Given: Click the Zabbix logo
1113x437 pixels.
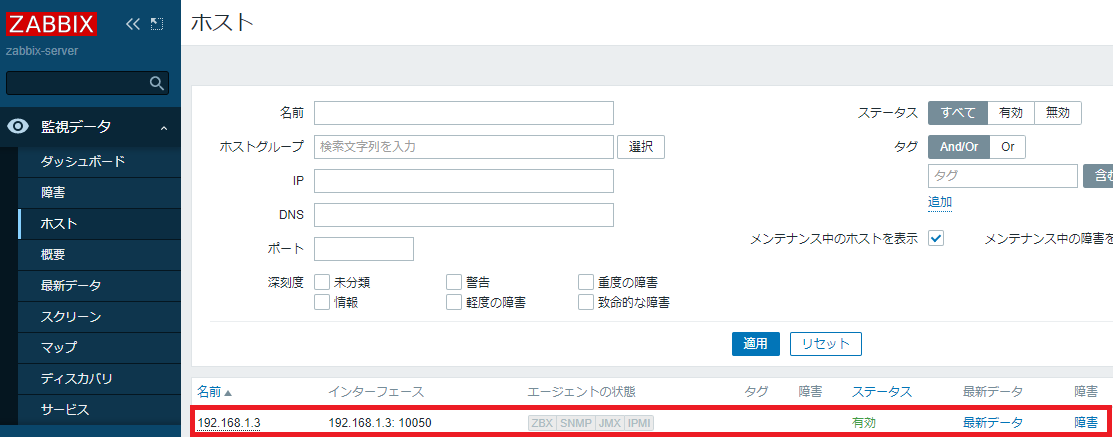Looking at the screenshot, I should 52,24.
